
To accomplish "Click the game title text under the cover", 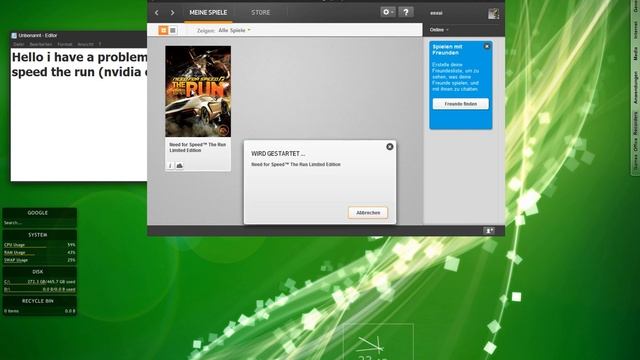I will pyautogui.click(x=198, y=147).
